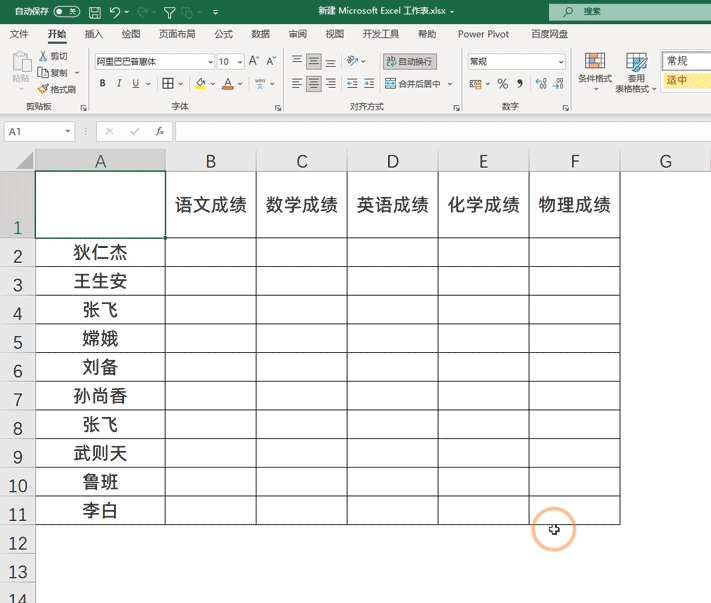Open the font color dropdown arrow

click(x=240, y=84)
